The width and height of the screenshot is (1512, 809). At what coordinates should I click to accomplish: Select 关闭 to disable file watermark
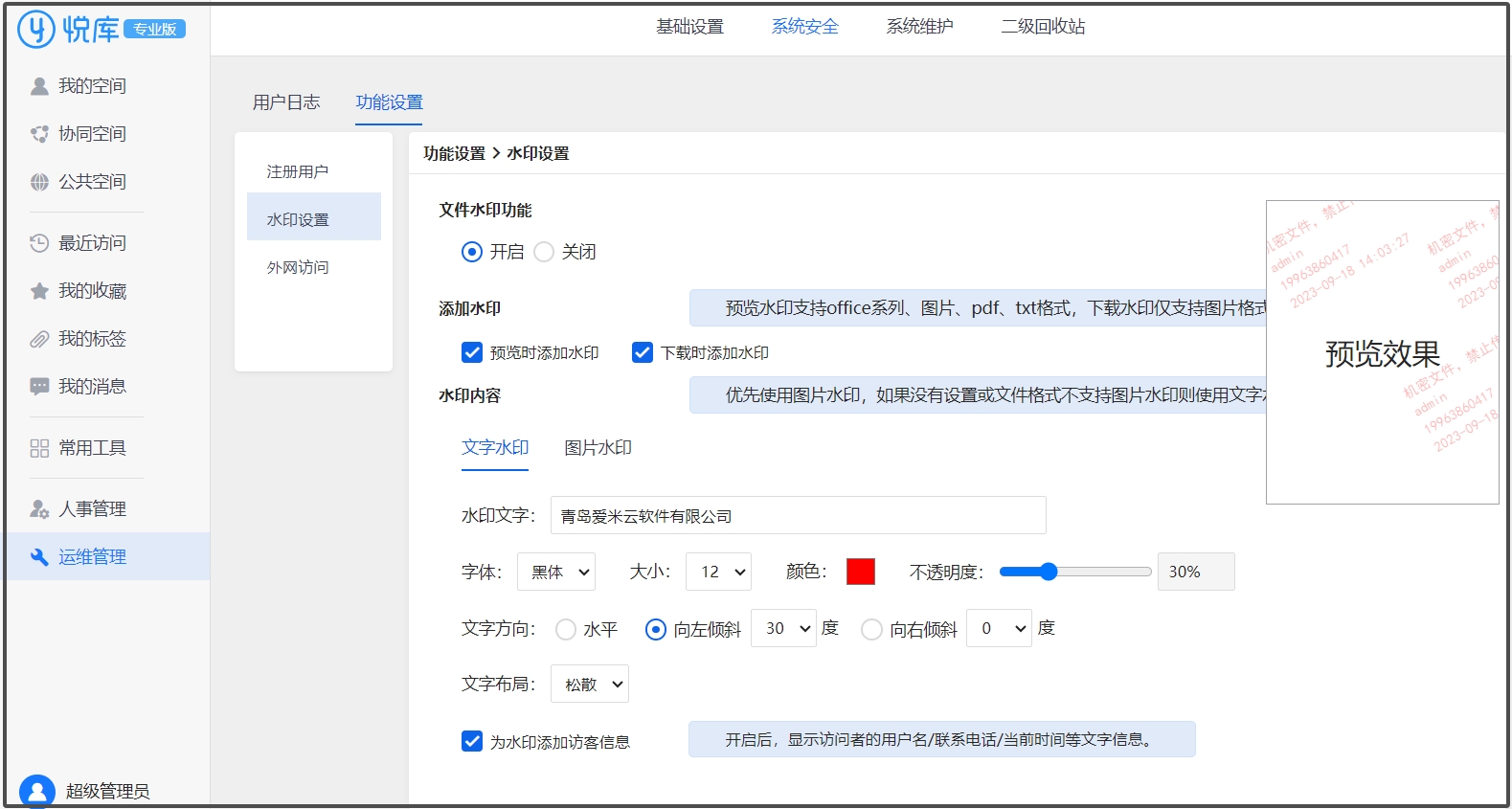click(544, 252)
